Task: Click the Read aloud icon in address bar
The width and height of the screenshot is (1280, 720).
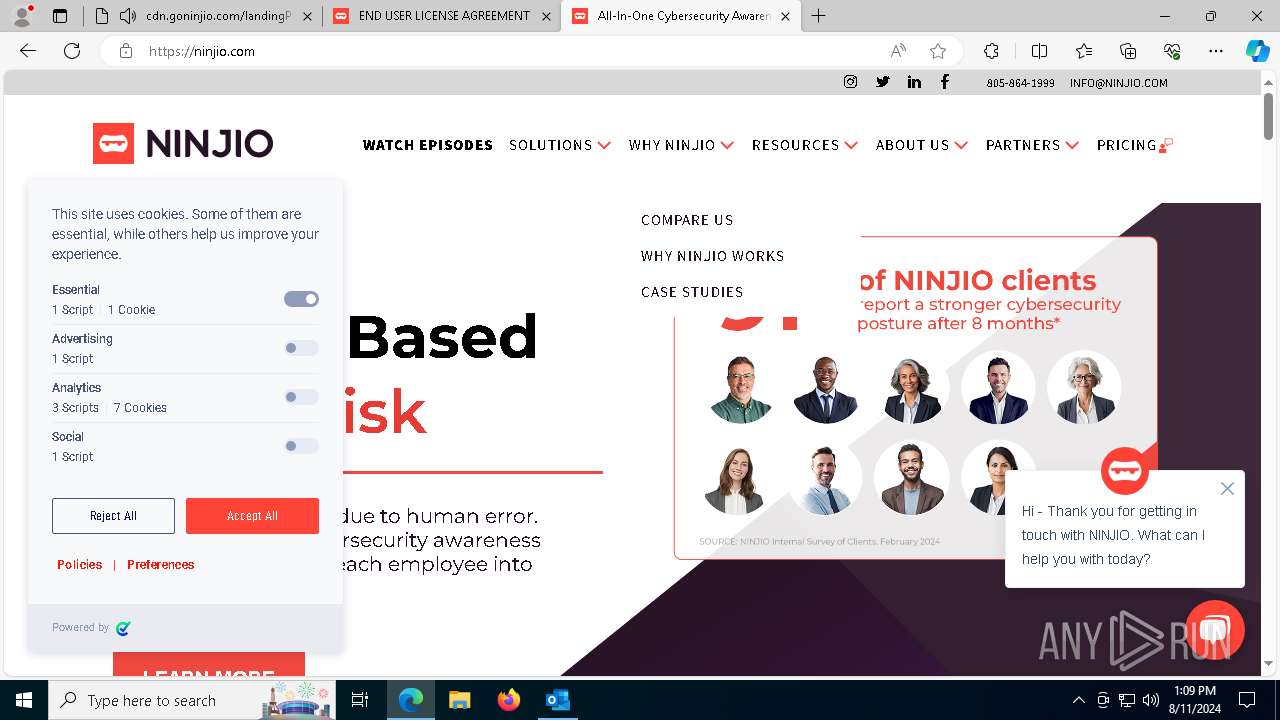Action: coord(898,51)
